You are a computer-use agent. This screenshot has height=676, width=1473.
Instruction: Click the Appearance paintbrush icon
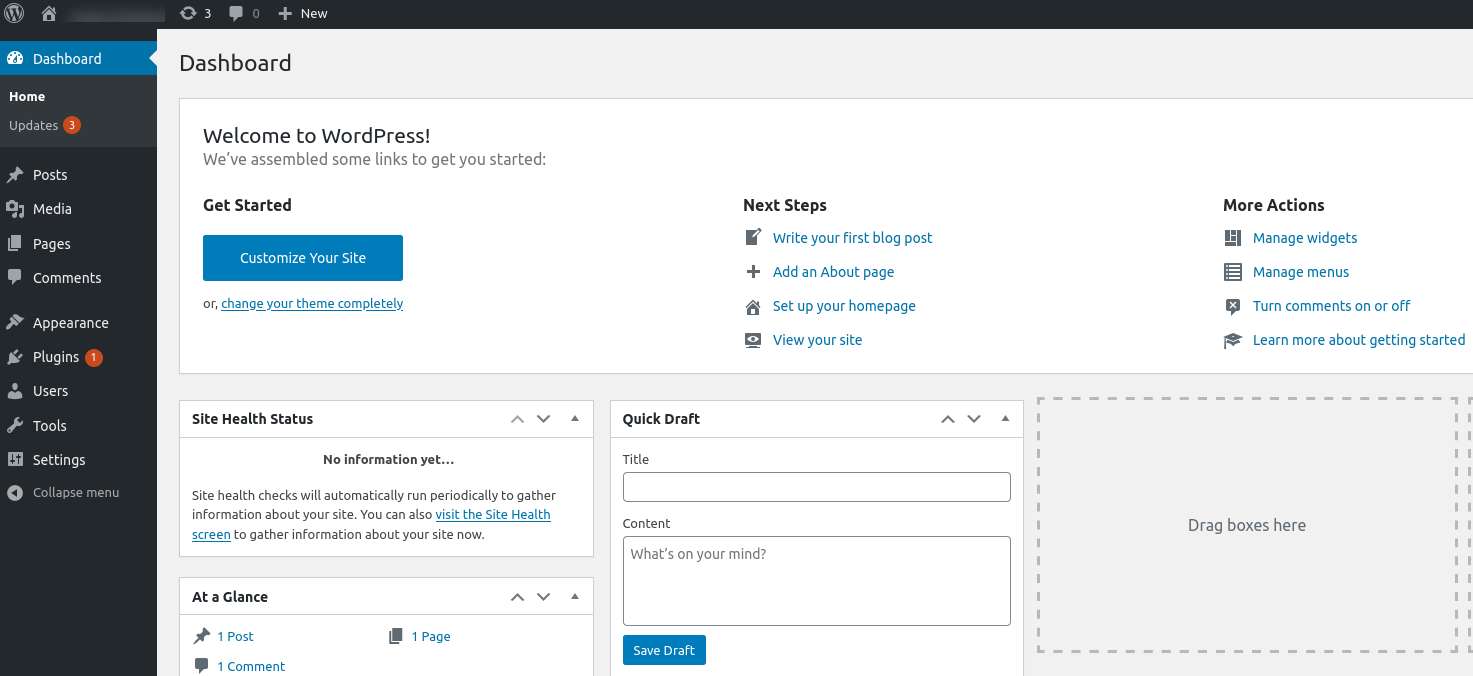pos(15,323)
